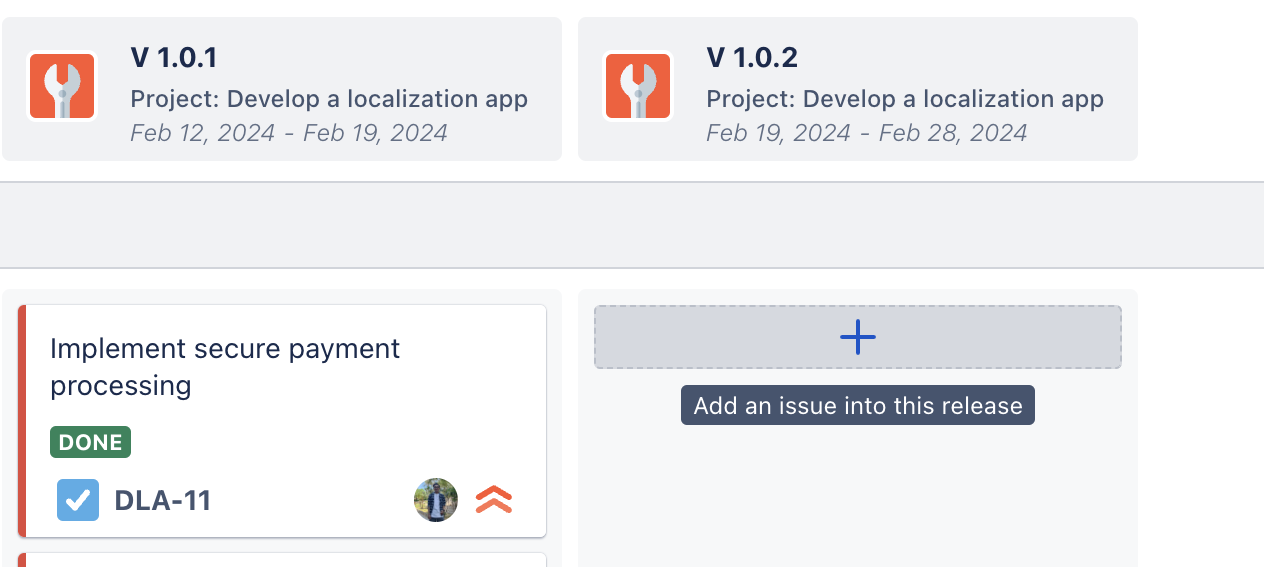This screenshot has height=567, width=1264.
Task: Click the red color stripe on DLA-11 card
Action: tap(21, 420)
